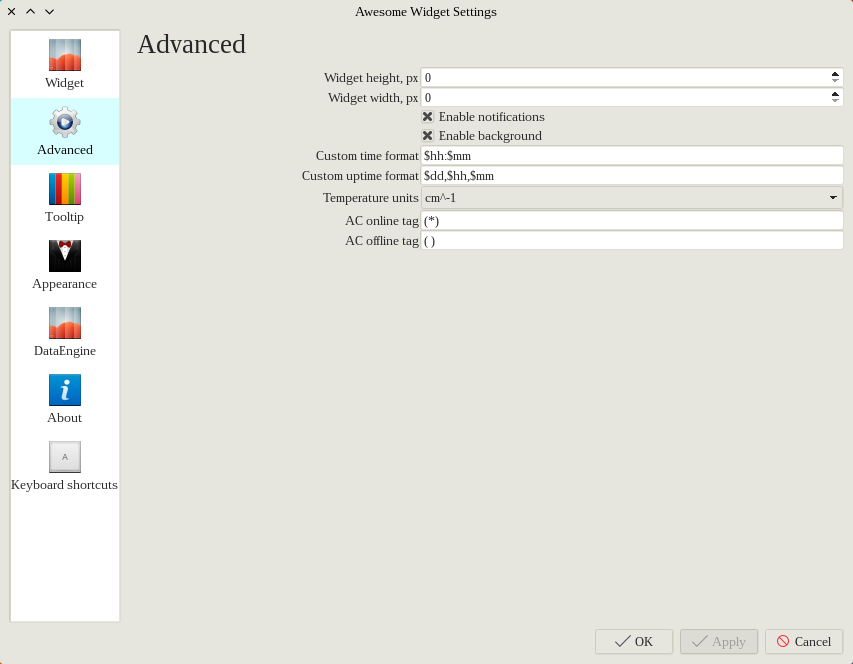The height and width of the screenshot is (664, 853).
Task: Focus the Custom uptime format field
Action: click(x=632, y=175)
